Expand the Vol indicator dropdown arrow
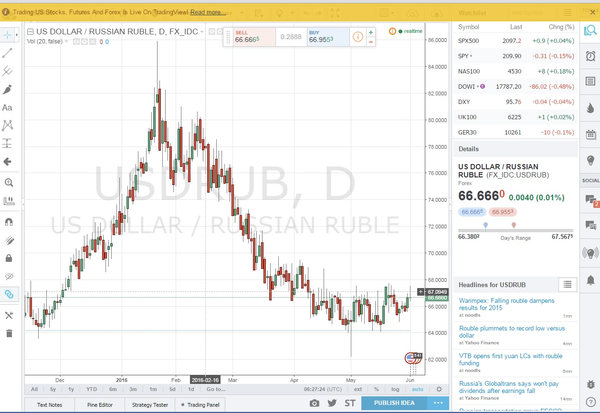The image size is (600, 413). coord(67,41)
